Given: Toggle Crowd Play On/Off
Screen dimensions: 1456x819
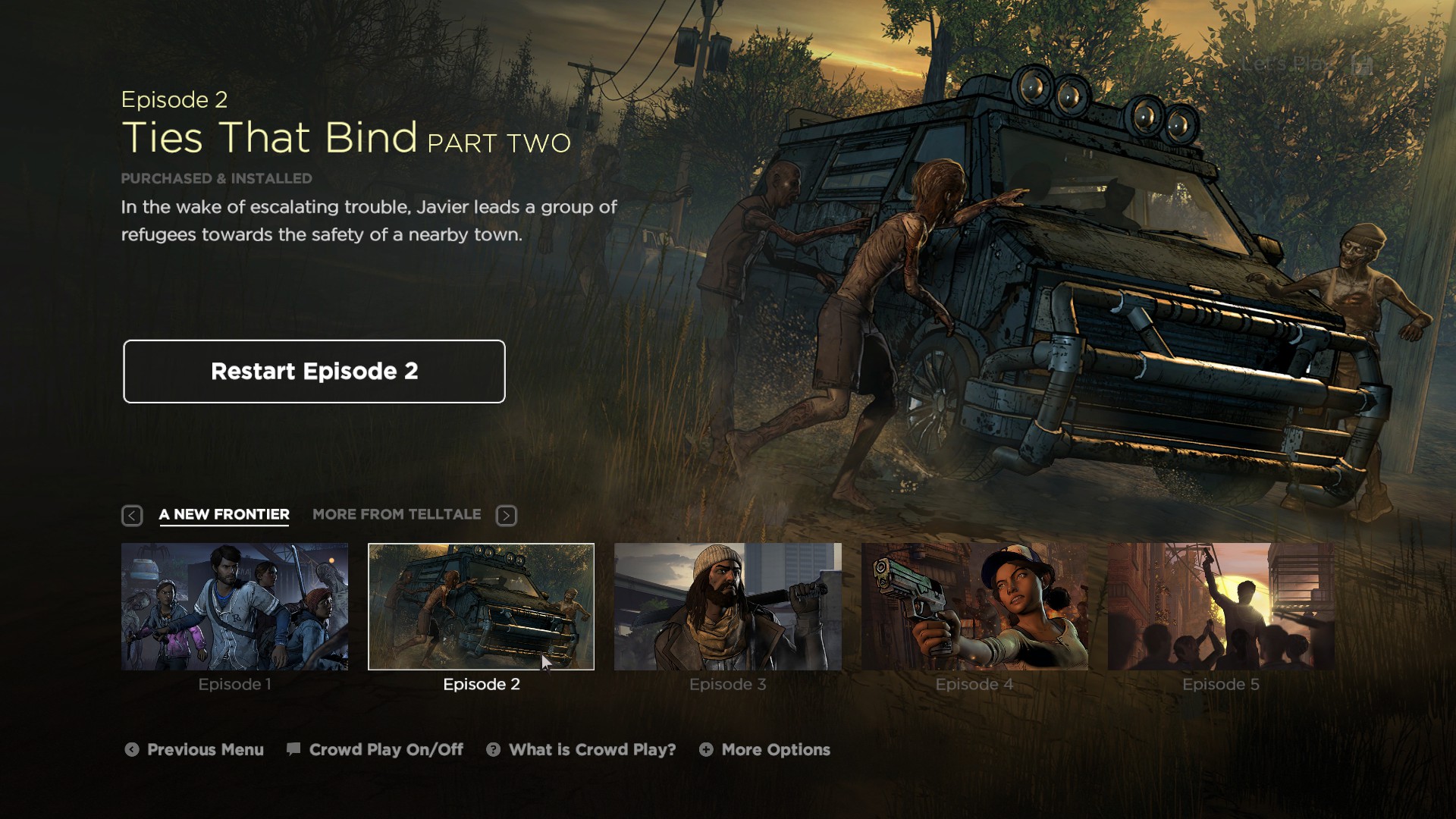Looking at the screenshot, I should pyautogui.click(x=386, y=749).
